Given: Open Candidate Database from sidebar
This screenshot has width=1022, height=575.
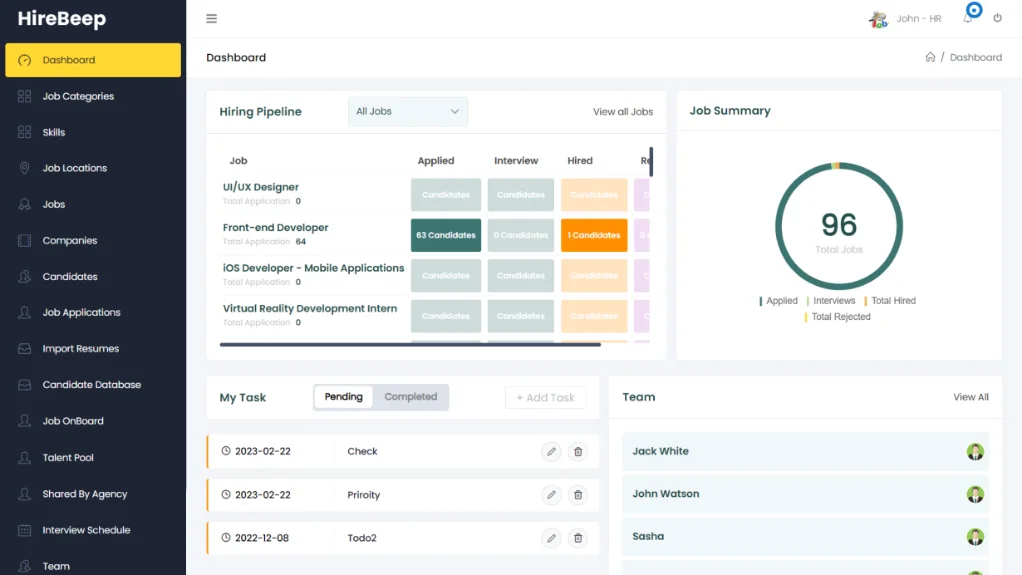Looking at the screenshot, I should 91,385.
